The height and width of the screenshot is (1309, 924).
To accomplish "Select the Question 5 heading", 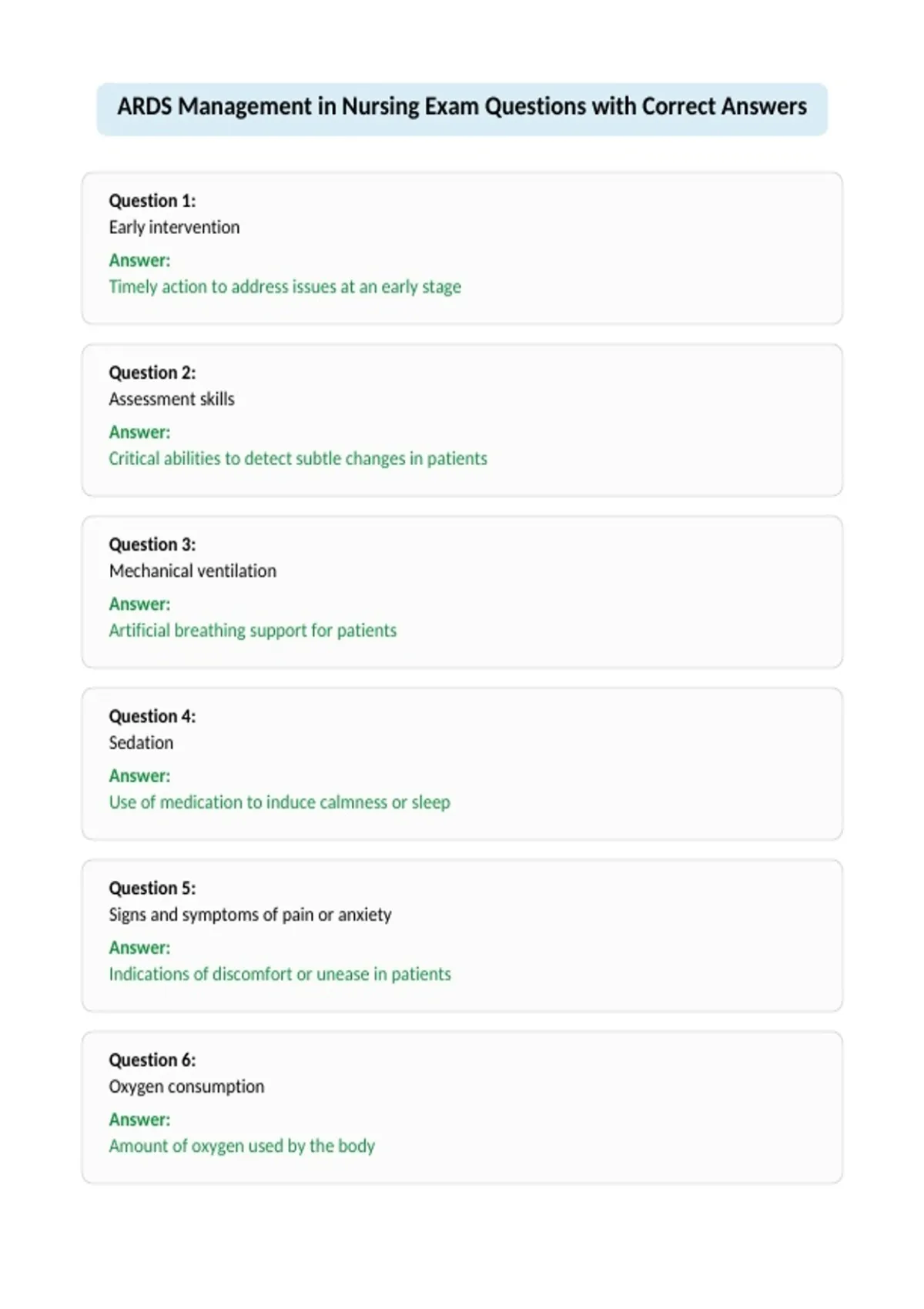I will [152, 888].
